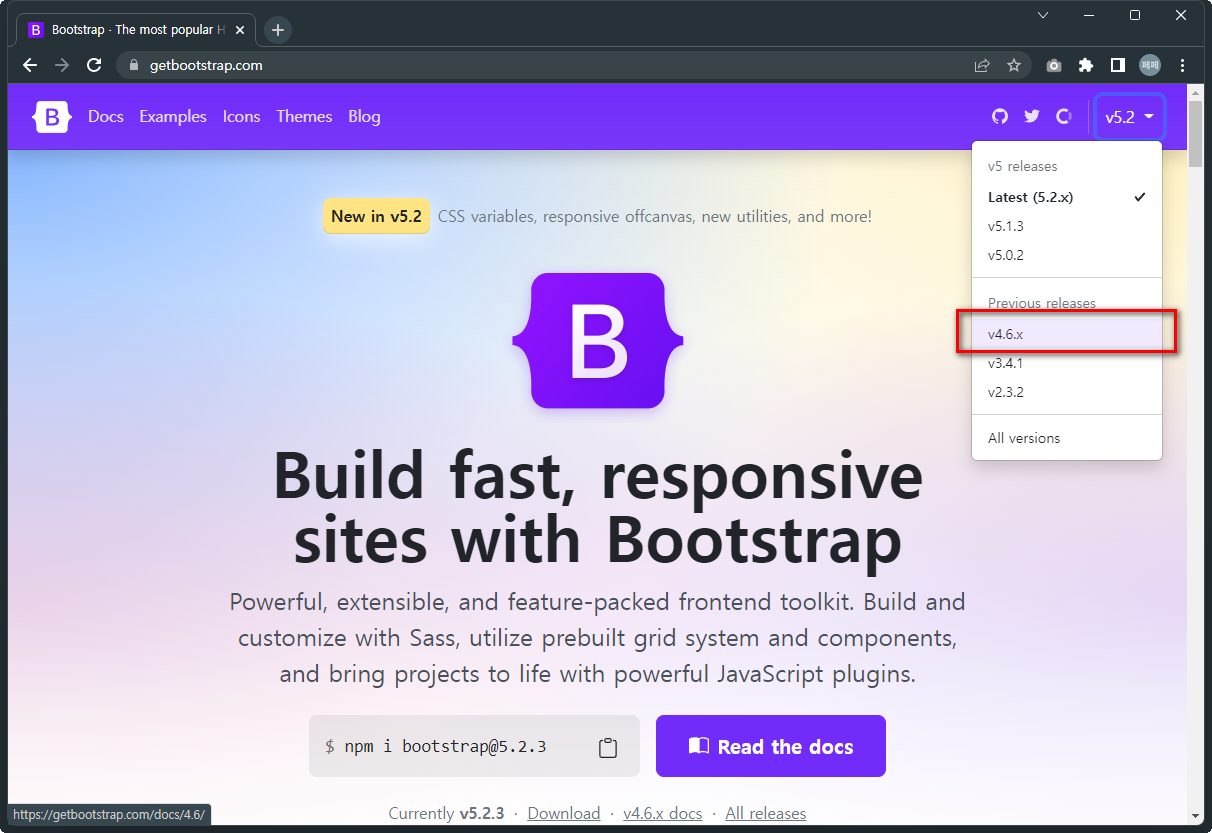This screenshot has width=1212, height=833.
Task: Click the New in v5.2 badge
Action: tap(376, 216)
